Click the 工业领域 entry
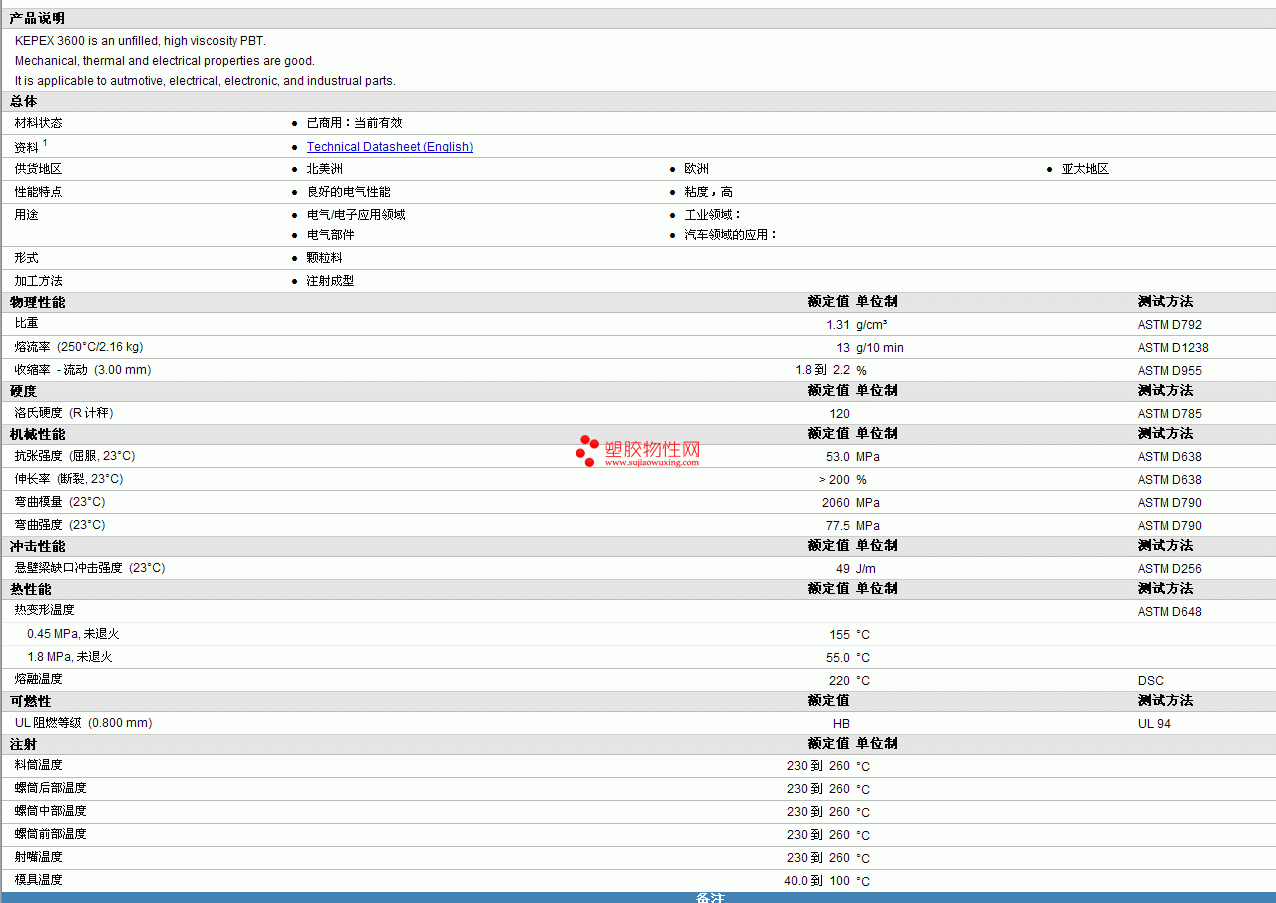This screenshot has width=1276, height=903. (712, 215)
